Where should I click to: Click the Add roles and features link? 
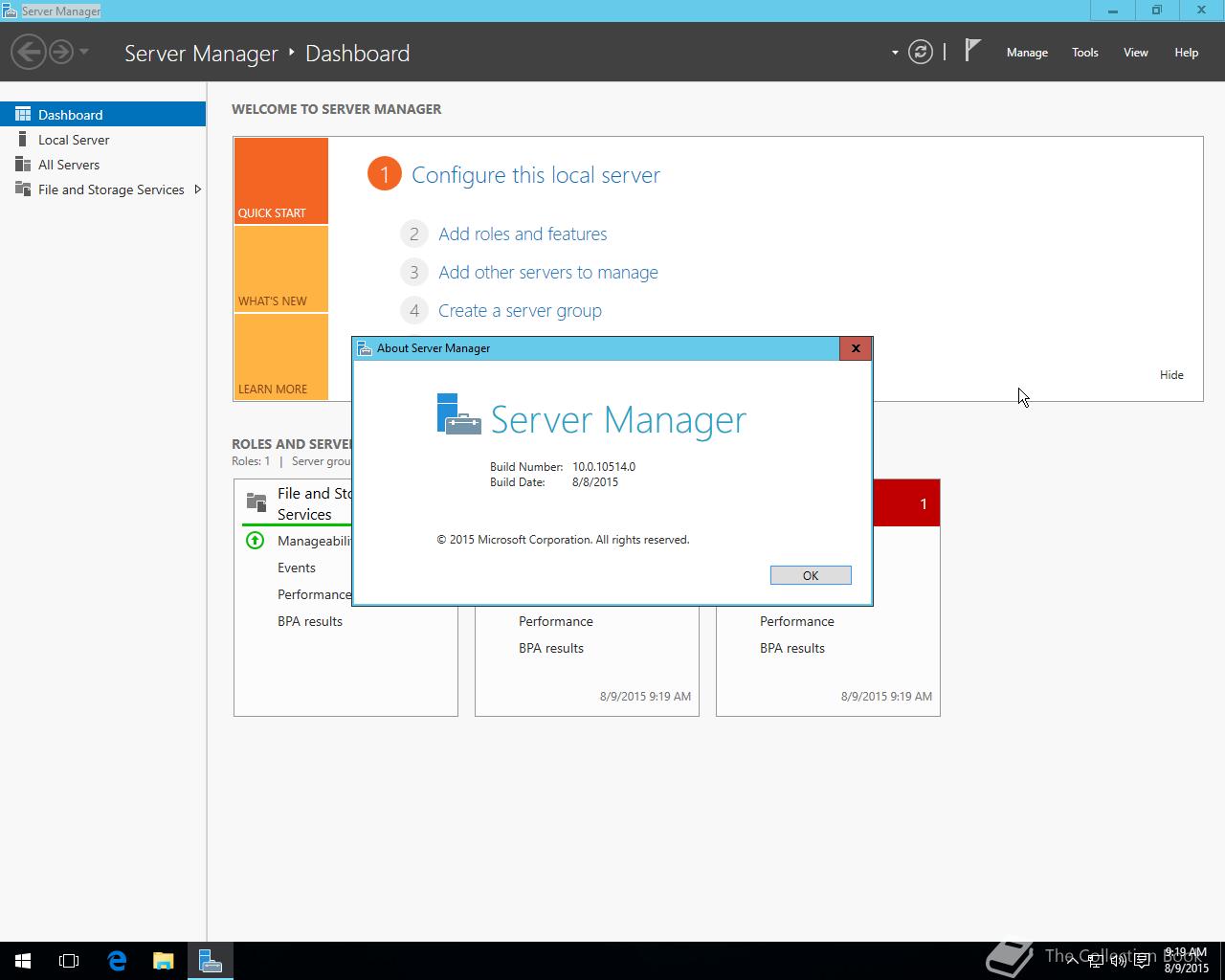(x=523, y=234)
